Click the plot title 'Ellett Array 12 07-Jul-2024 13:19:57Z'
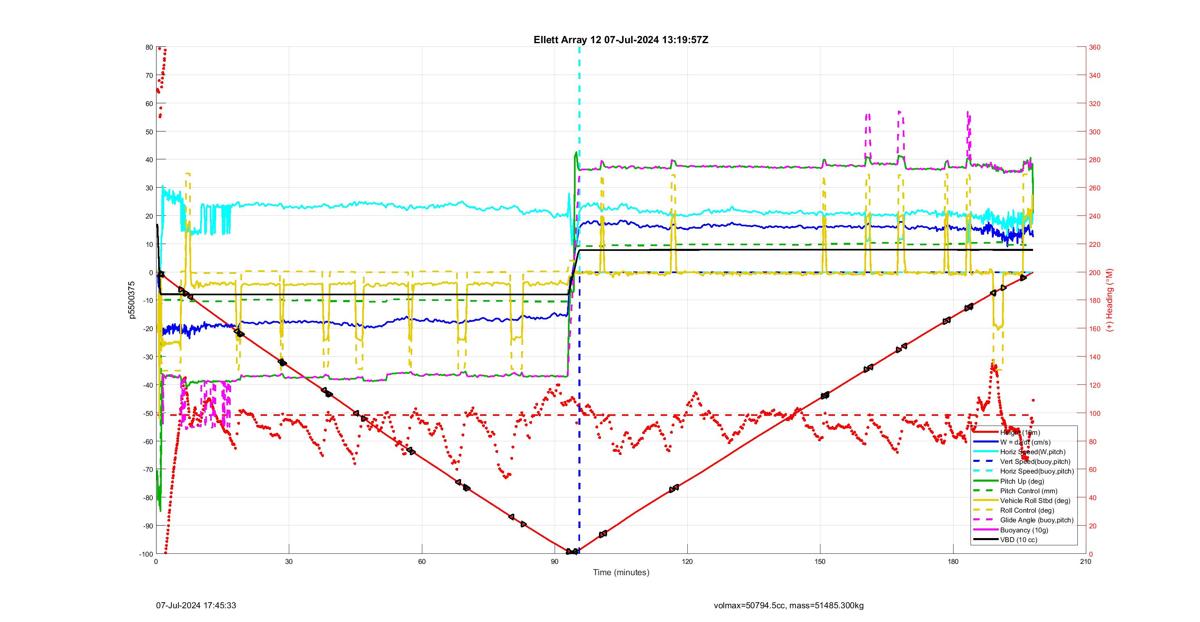1200x622 pixels. click(622, 39)
